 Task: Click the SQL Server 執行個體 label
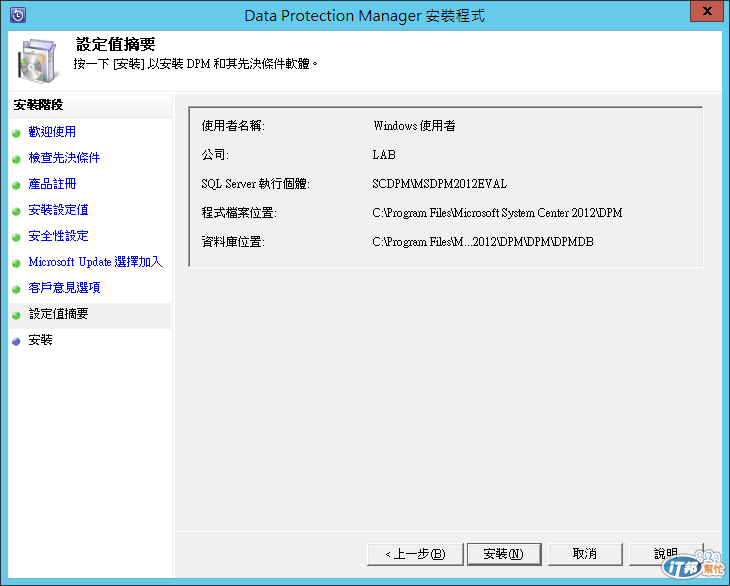point(256,184)
